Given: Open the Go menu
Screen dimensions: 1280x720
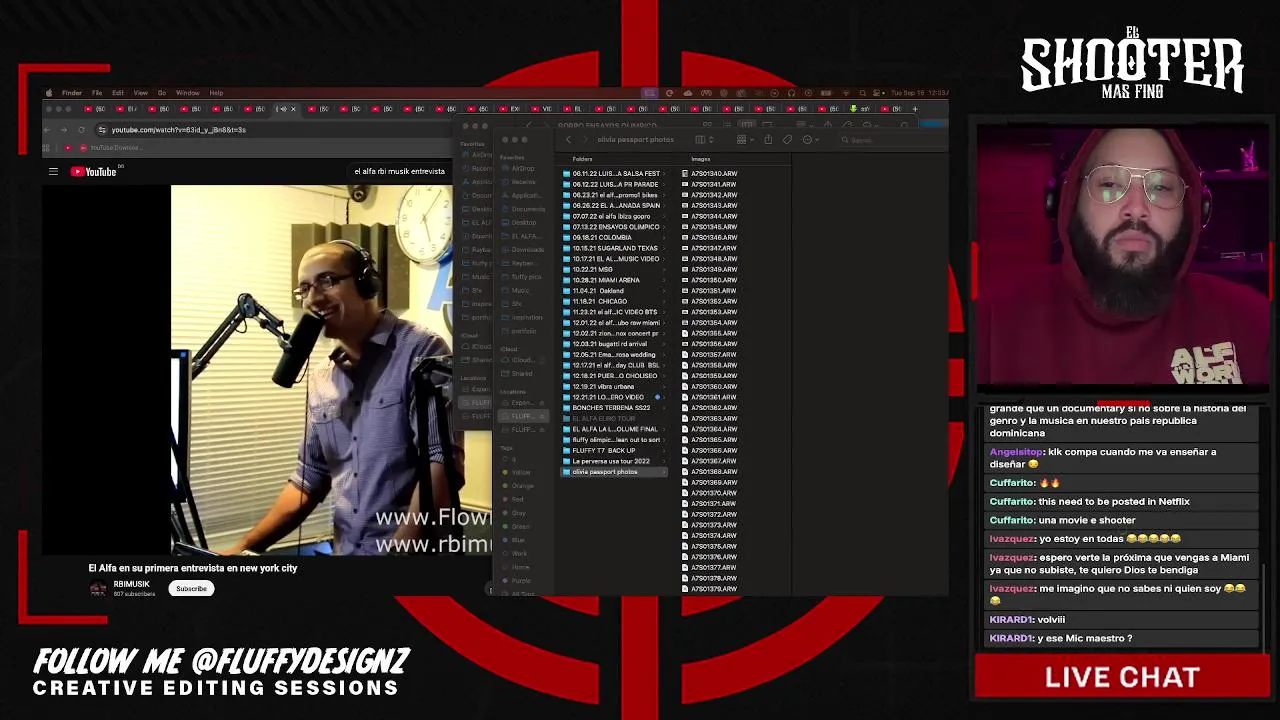Looking at the screenshot, I should click(162, 93).
